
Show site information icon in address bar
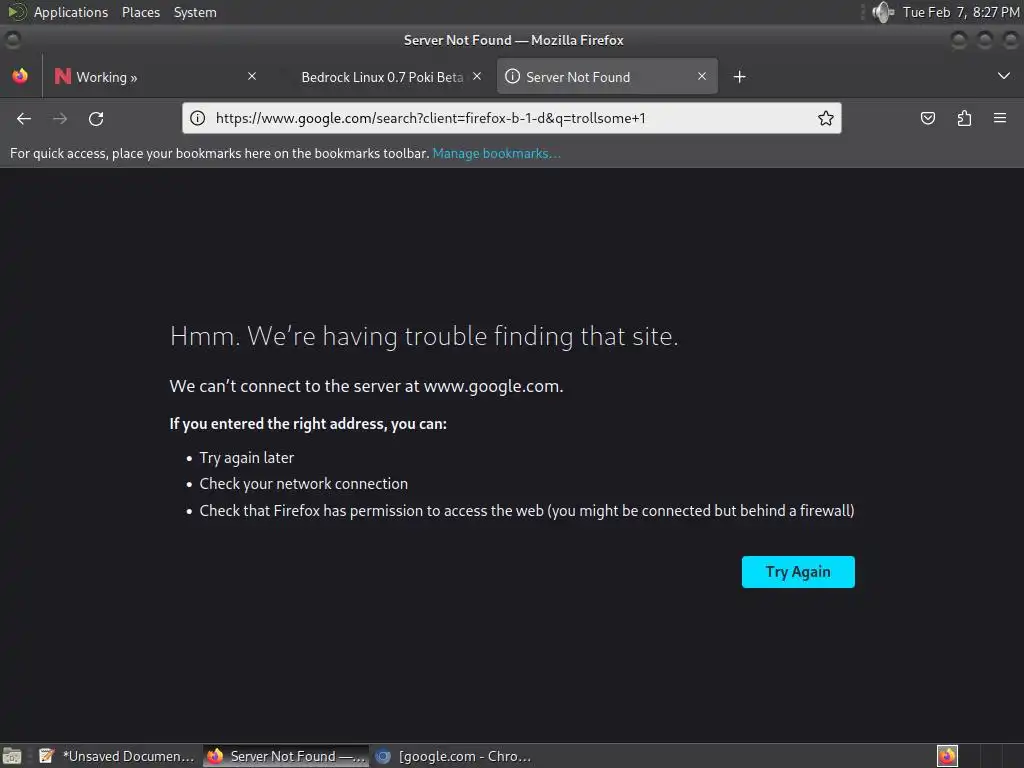click(197, 118)
